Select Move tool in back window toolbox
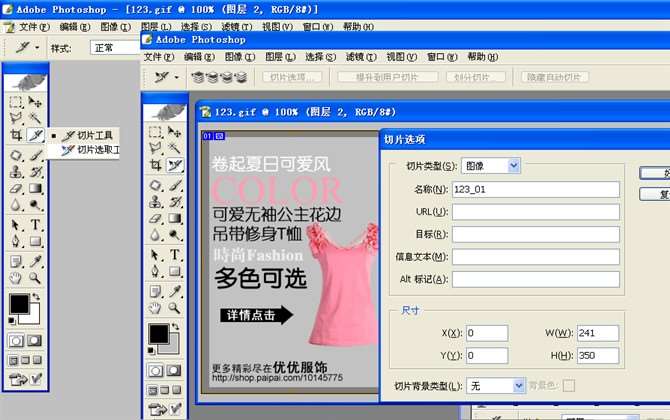The width and height of the screenshot is (670, 420). pos(35,102)
